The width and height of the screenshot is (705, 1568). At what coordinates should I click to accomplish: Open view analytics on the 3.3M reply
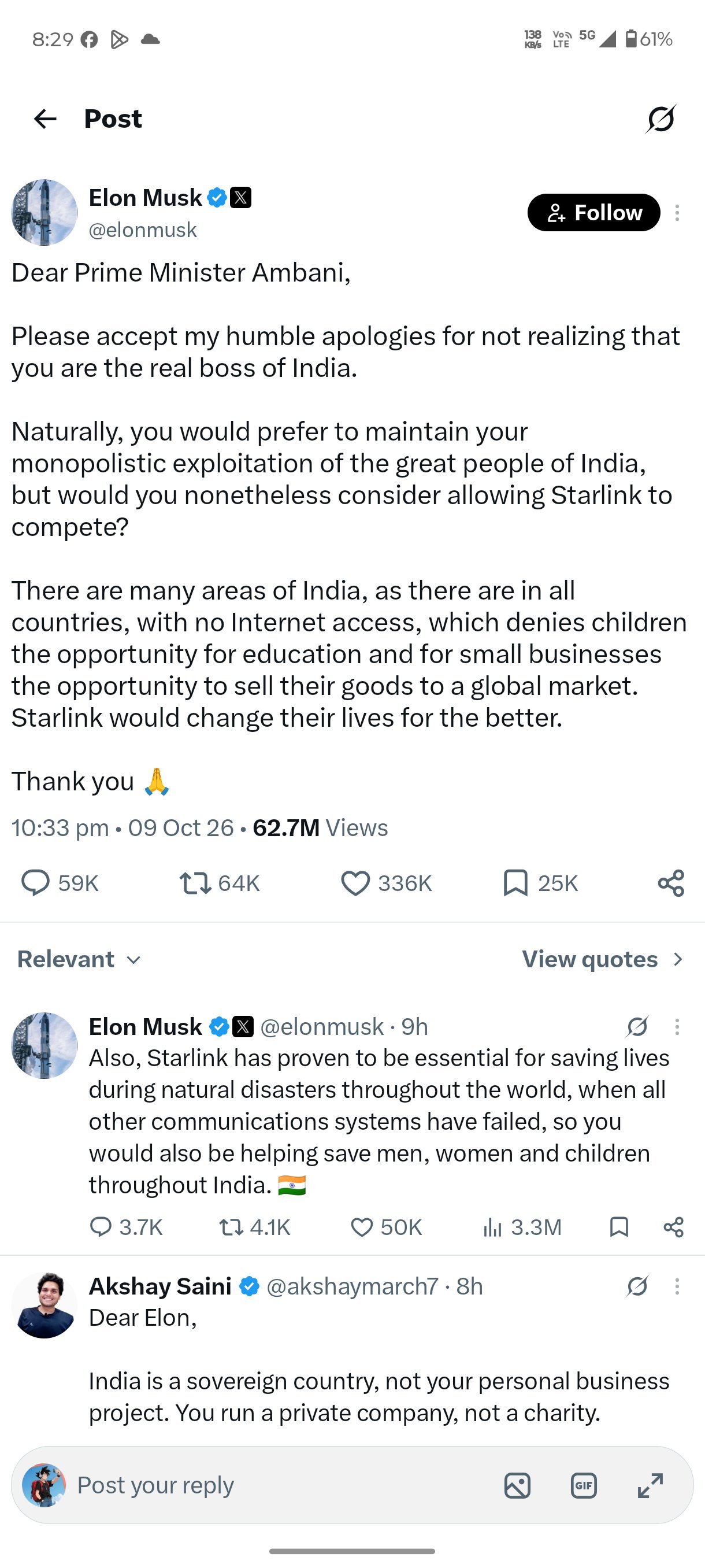click(x=522, y=1227)
